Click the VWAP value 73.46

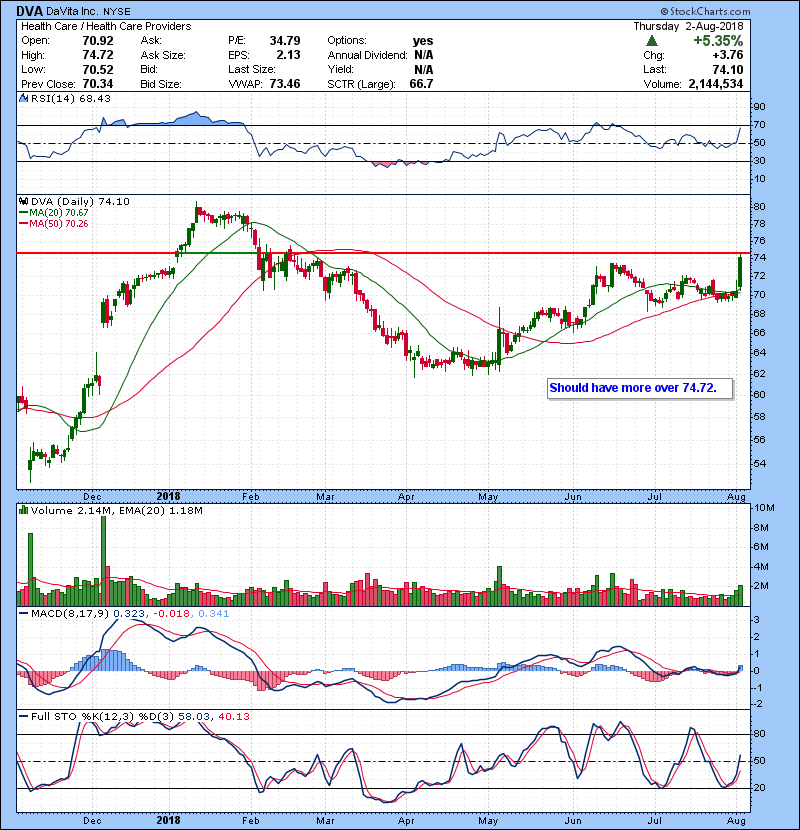click(285, 84)
